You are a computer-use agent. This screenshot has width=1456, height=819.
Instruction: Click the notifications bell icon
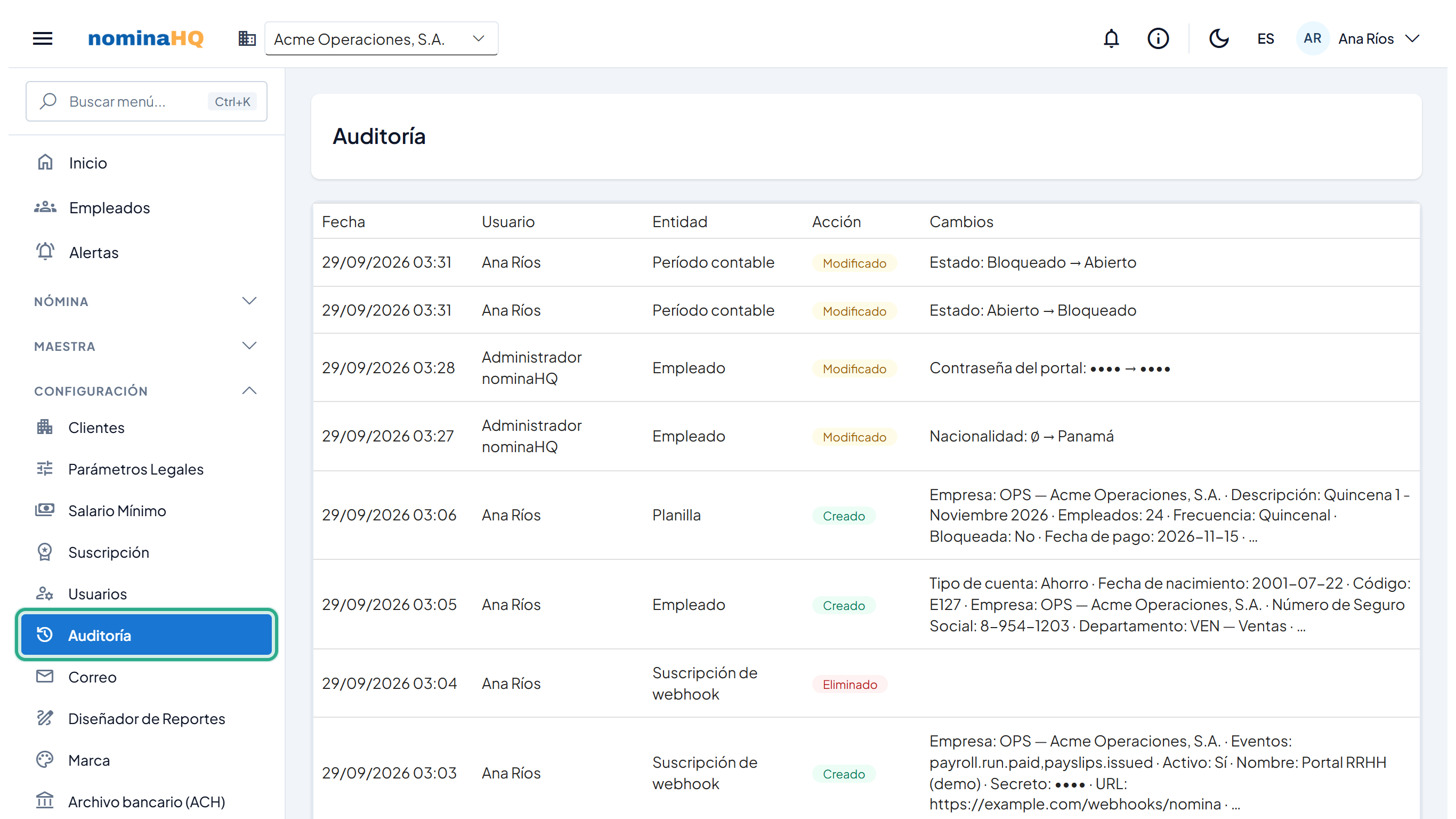[x=1111, y=38]
